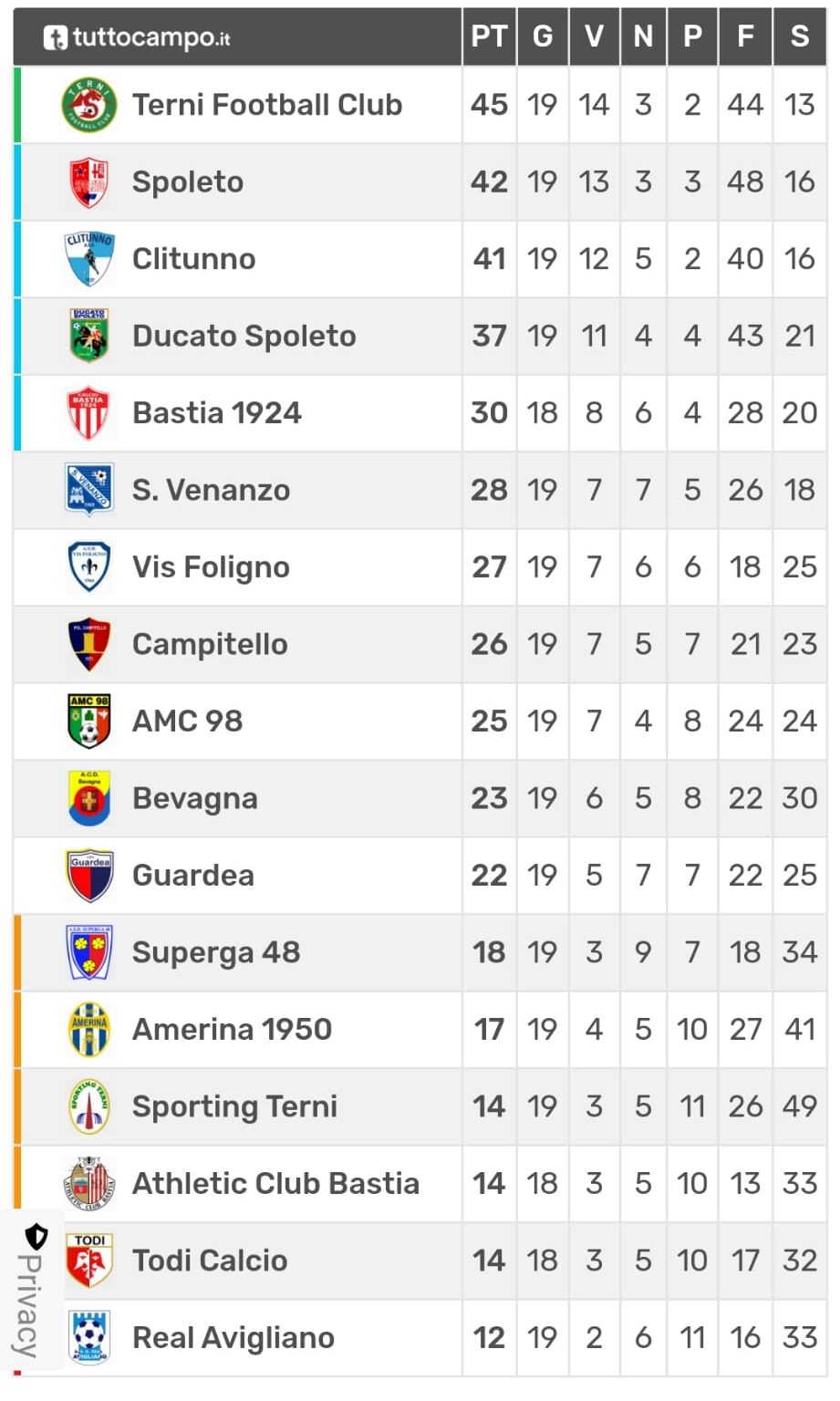Screen dimensions: 840x1401
Task: Click the Spoleto team crest
Action: click(x=88, y=182)
